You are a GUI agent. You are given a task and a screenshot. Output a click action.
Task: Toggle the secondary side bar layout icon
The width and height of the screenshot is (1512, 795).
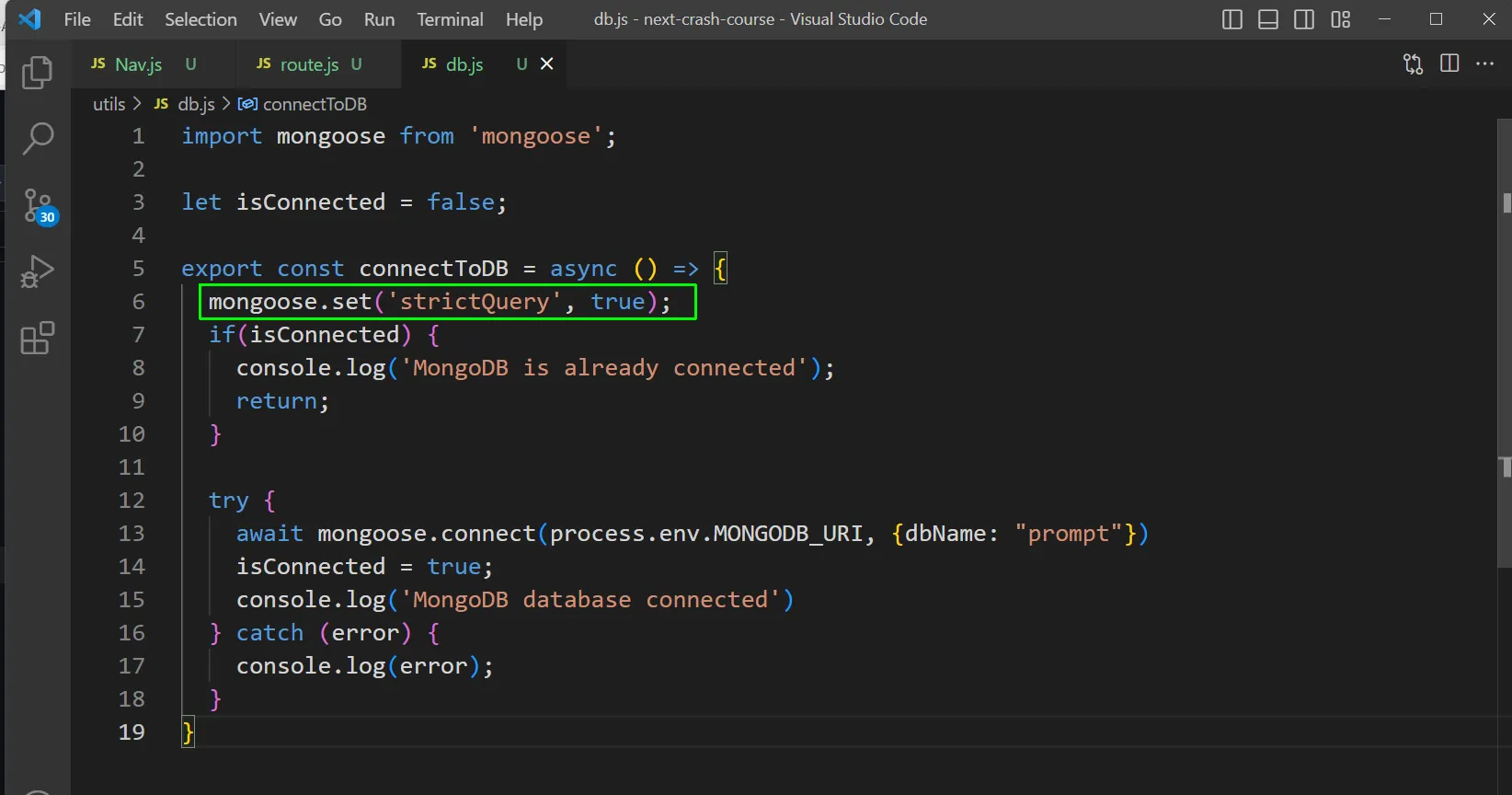pyautogui.click(x=1304, y=19)
